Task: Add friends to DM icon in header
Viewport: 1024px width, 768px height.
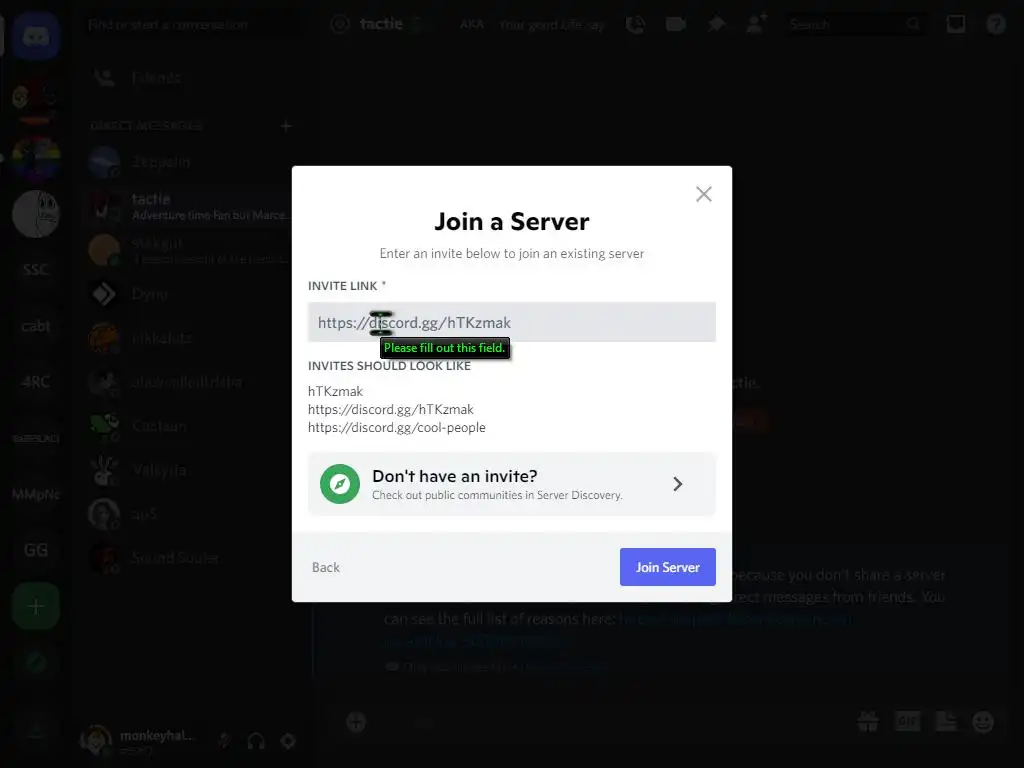Action: (757, 25)
